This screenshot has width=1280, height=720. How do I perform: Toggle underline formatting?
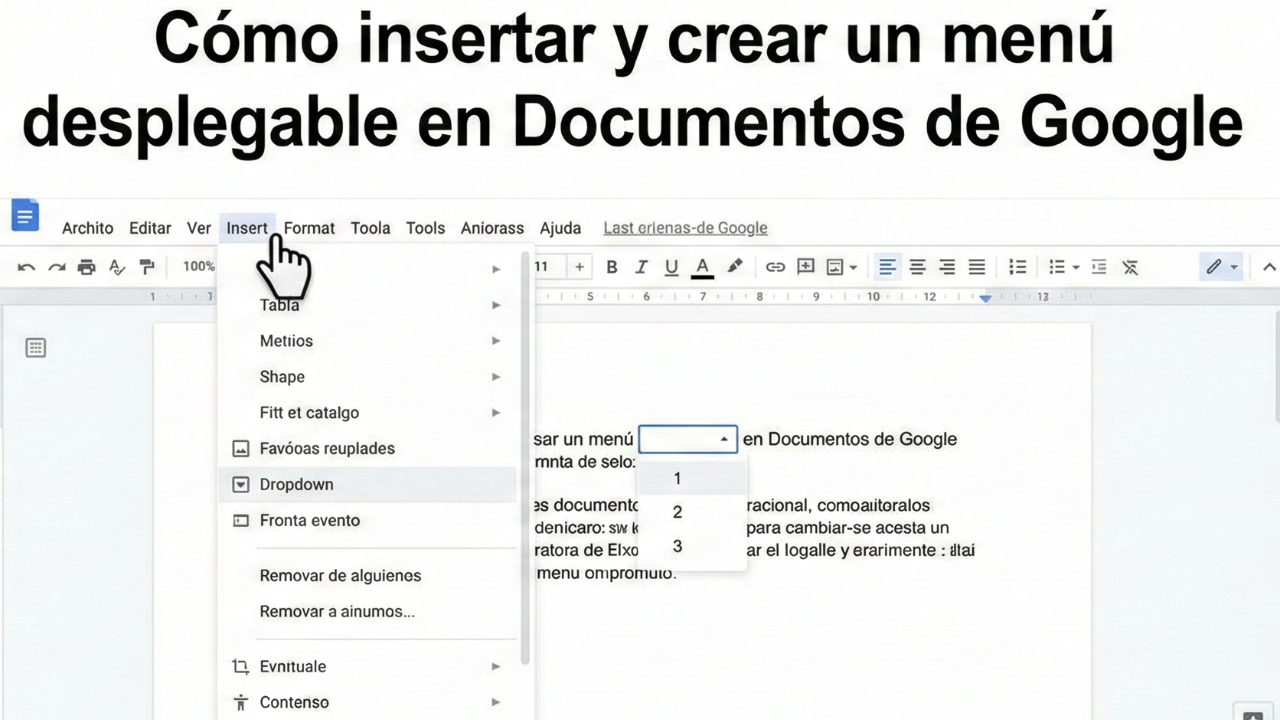point(672,267)
